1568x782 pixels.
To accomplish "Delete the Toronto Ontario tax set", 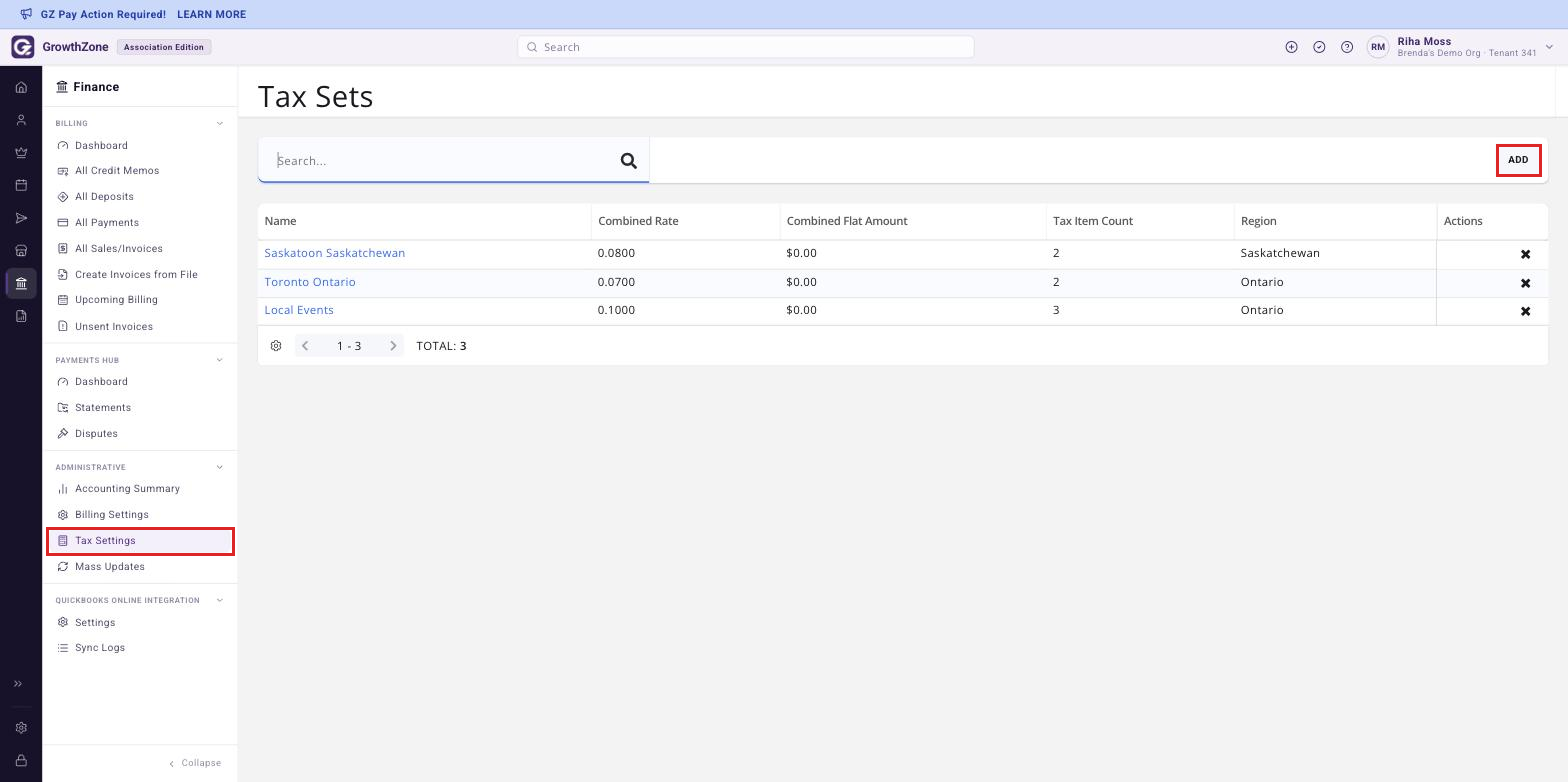I will coord(1525,283).
